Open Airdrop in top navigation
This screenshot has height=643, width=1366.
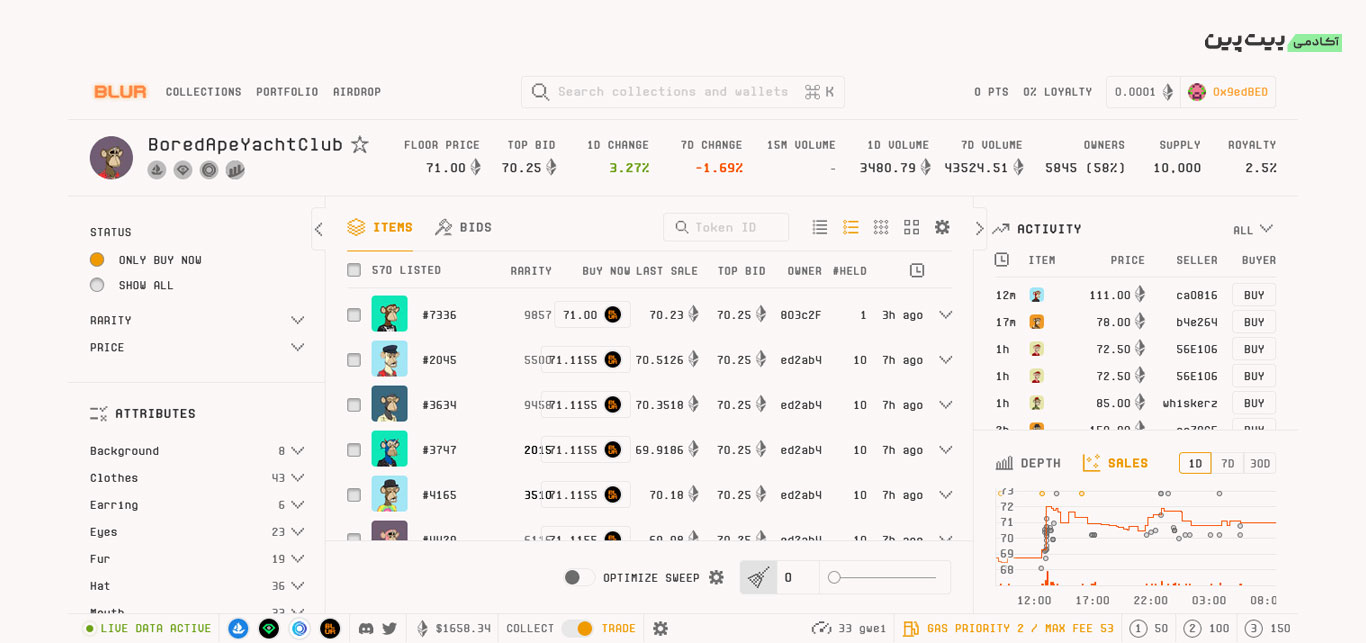coord(357,92)
